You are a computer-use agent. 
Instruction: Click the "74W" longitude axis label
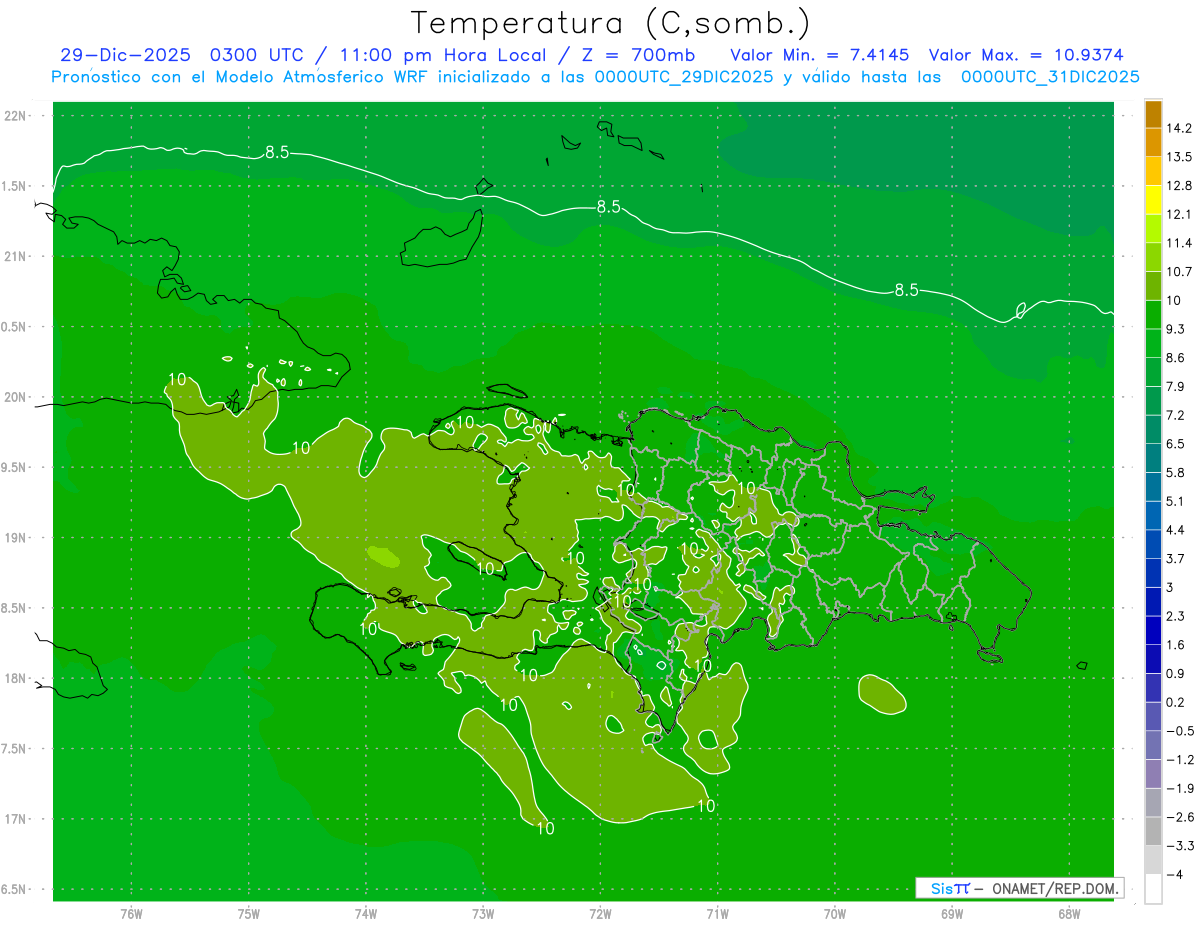point(366,913)
